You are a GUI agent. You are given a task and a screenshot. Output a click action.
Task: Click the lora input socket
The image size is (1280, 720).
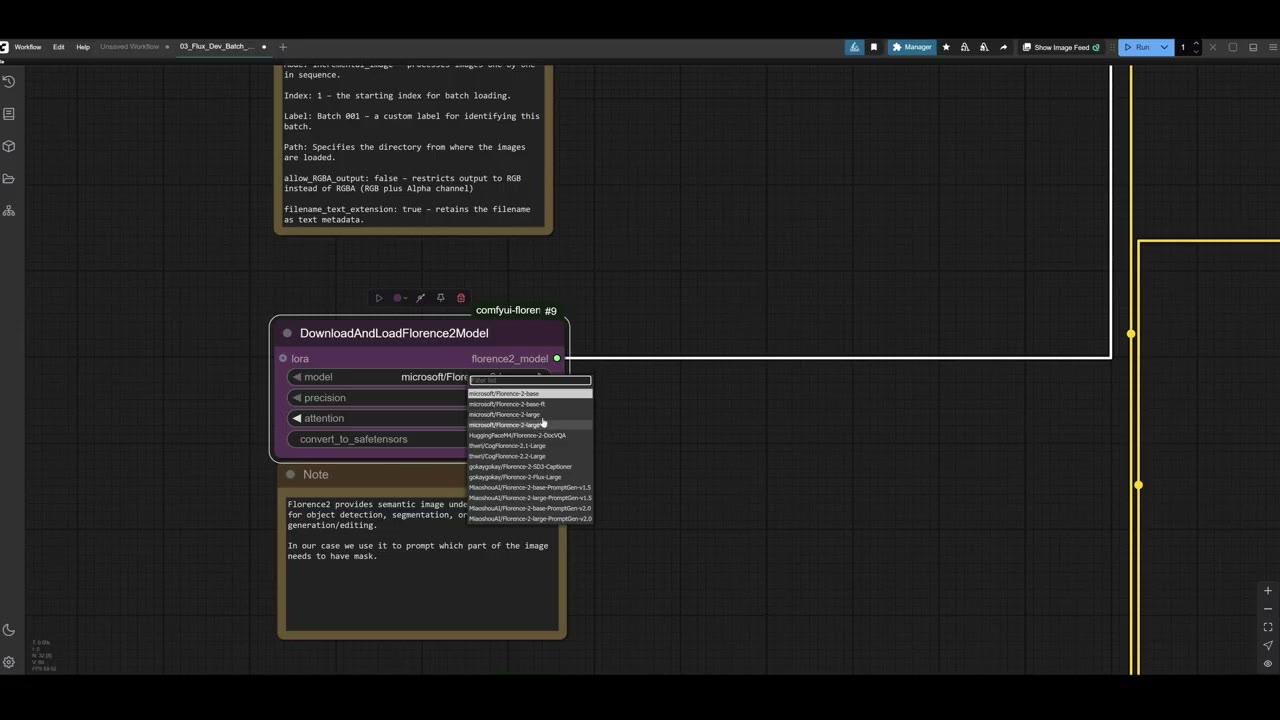point(283,358)
